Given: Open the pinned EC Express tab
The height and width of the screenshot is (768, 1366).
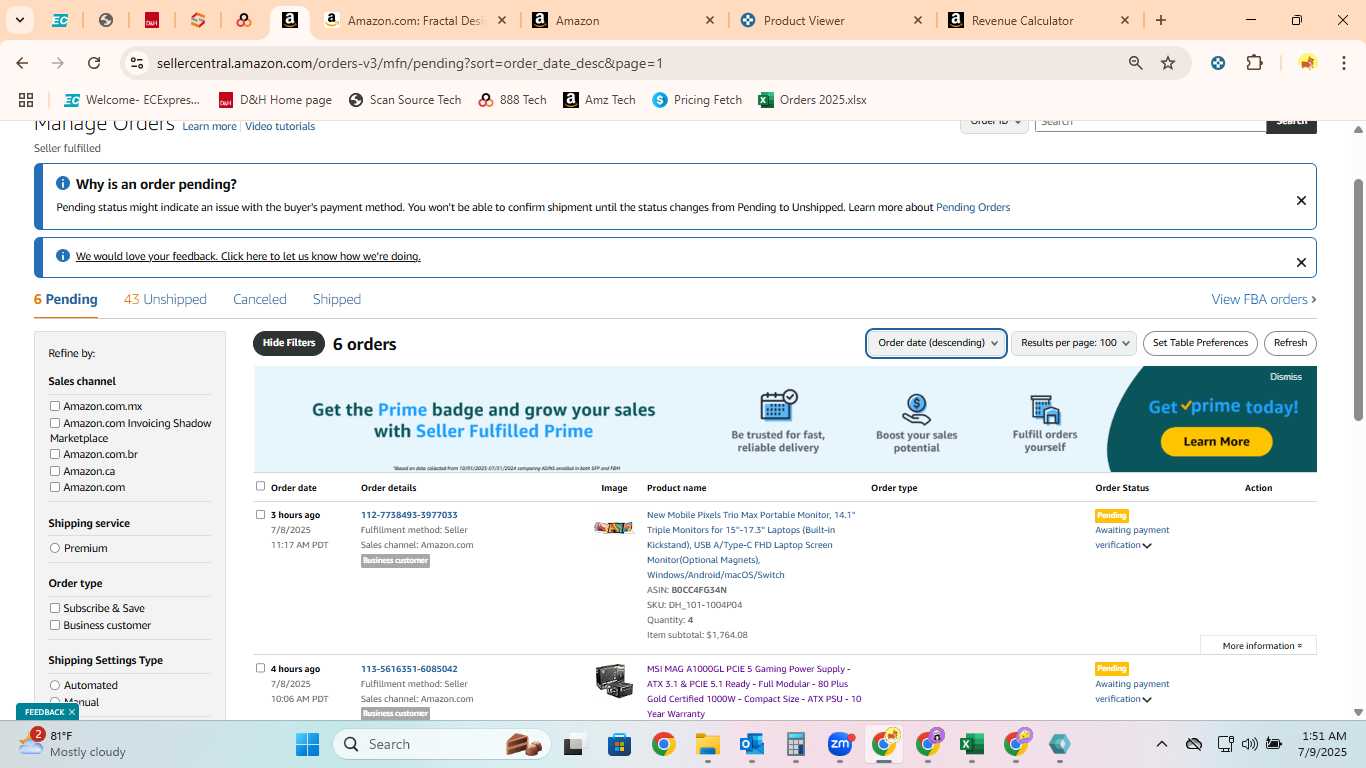Looking at the screenshot, I should (60, 20).
